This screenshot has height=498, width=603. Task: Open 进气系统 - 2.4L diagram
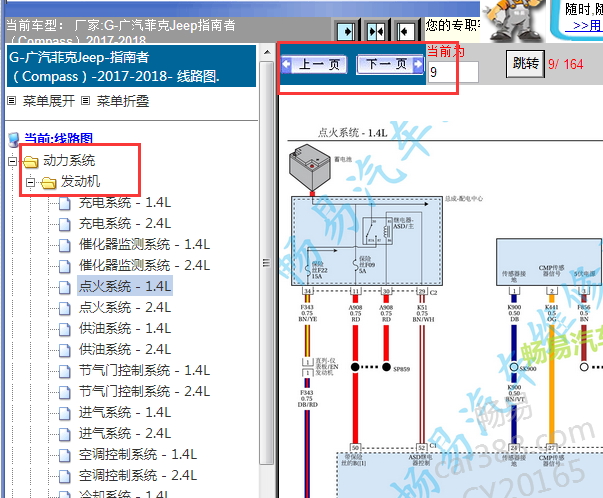[125, 433]
